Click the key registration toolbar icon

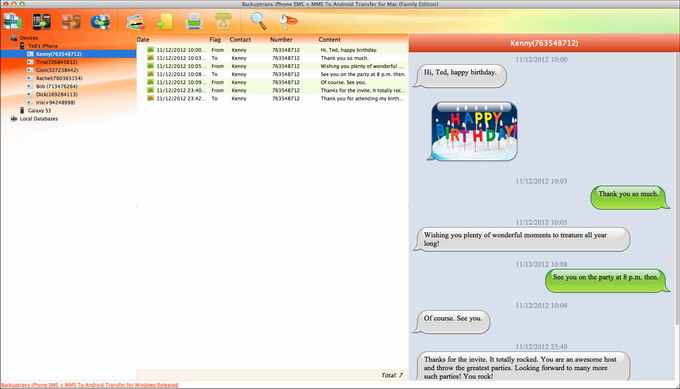[288, 21]
